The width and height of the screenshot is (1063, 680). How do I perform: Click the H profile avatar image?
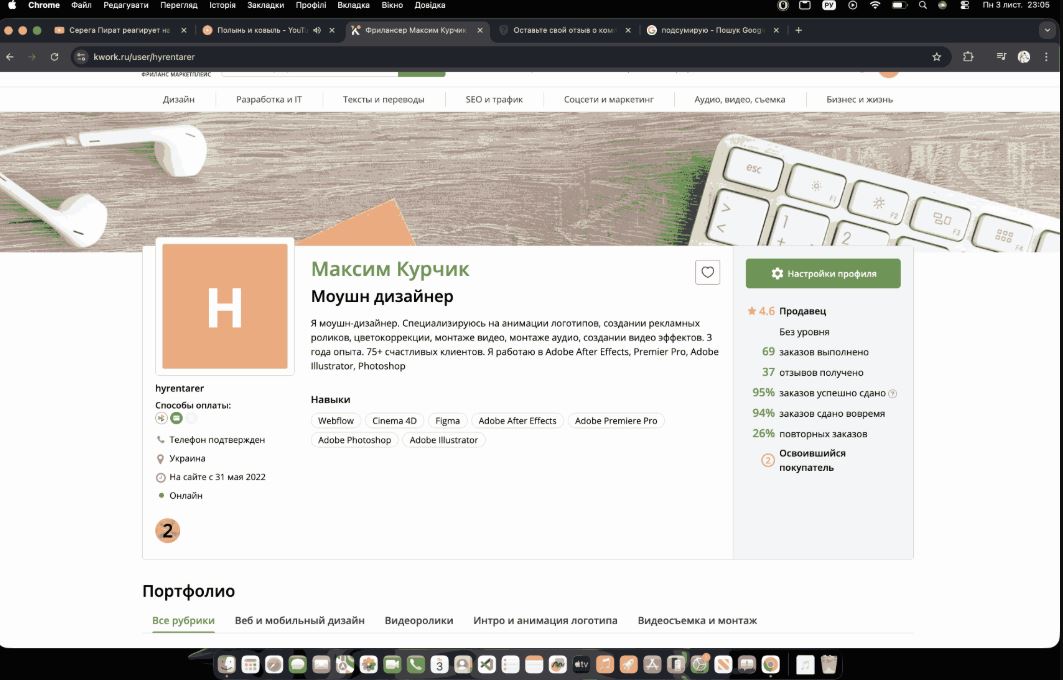224,307
